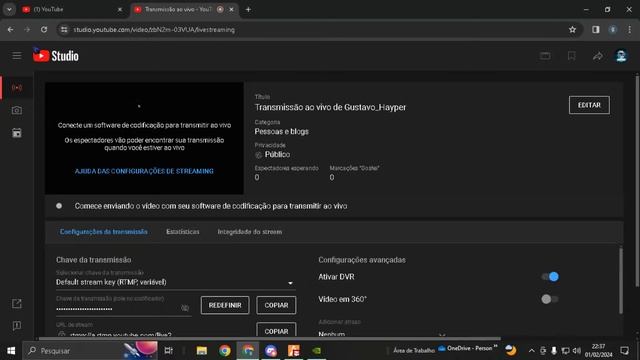The width and height of the screenshot is (640, 360).
Task: Open the OneDrive - Person taskbar item
Action: (465, 349)
